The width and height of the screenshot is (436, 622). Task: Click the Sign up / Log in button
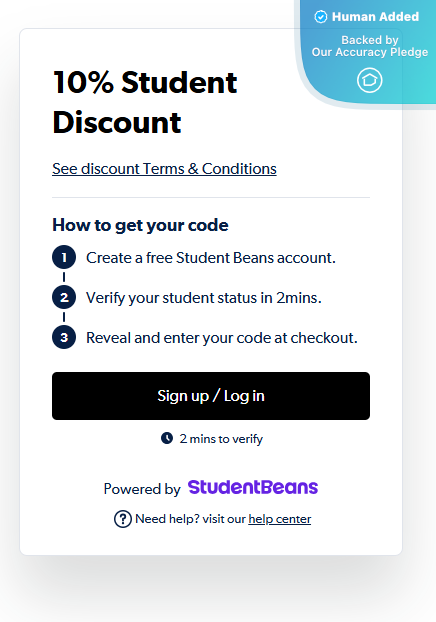coord(211,396)
